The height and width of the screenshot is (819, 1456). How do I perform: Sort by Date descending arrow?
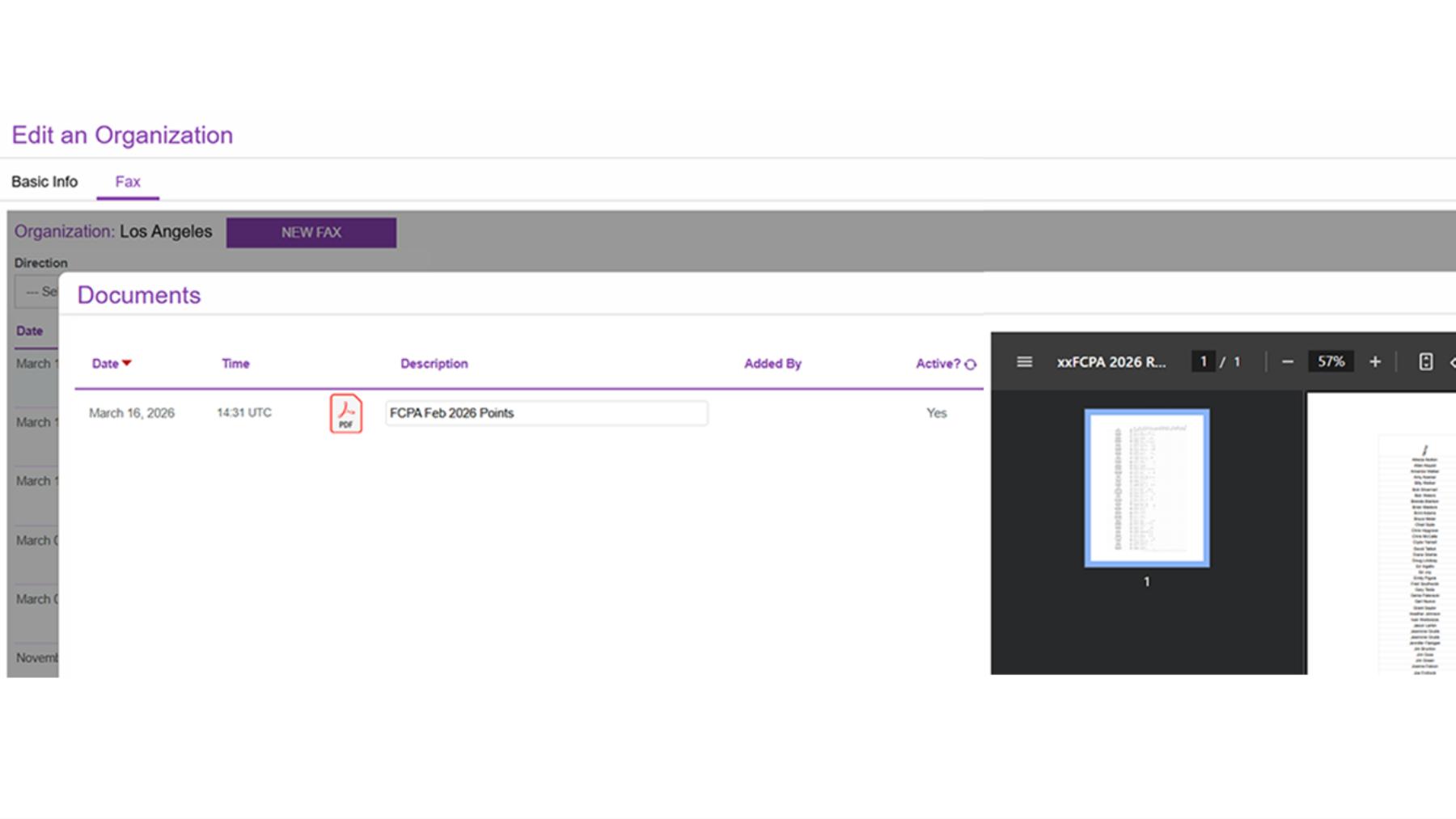[127, 363]
